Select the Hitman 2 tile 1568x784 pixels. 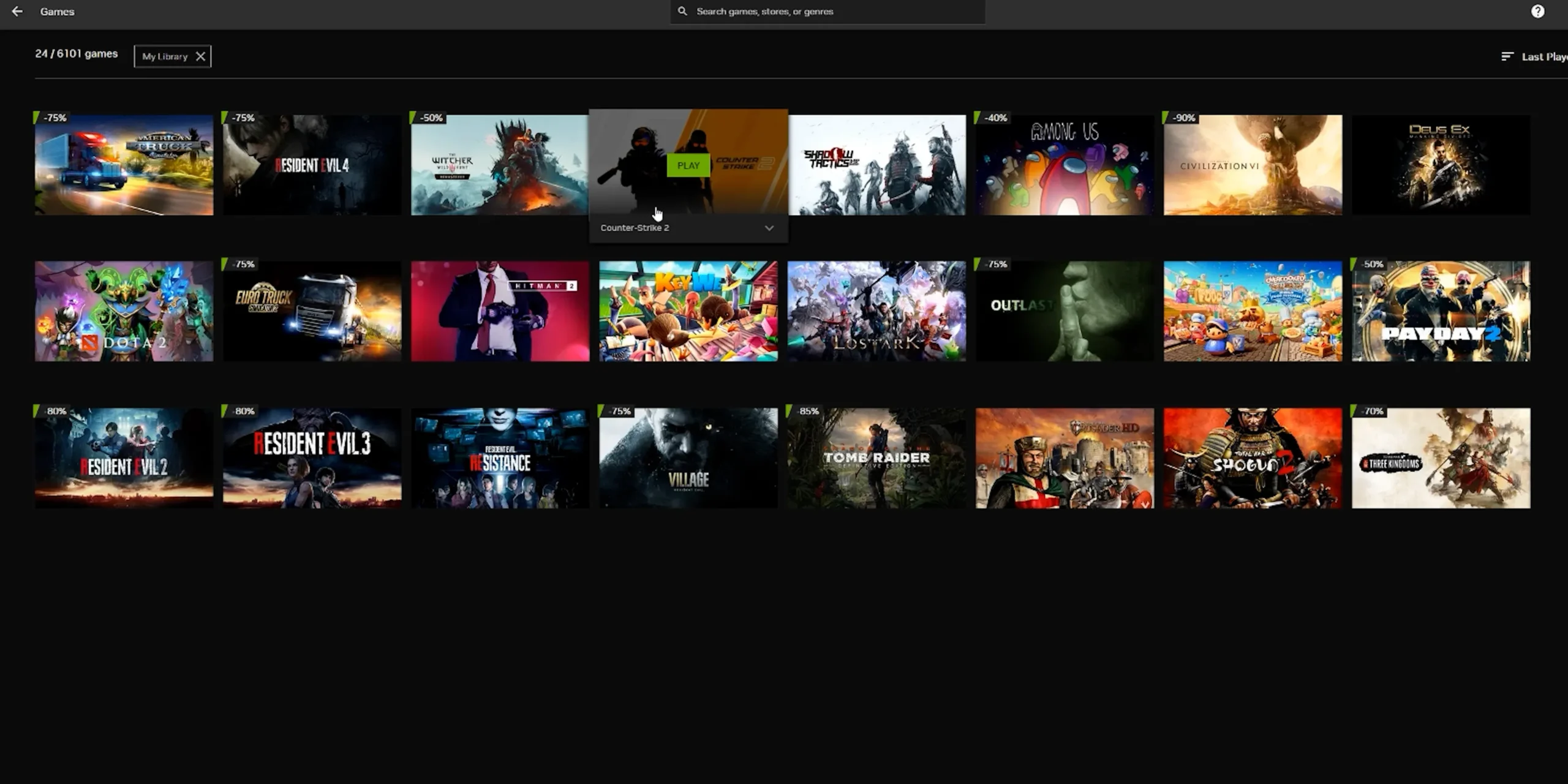click(x=500, y=311)
